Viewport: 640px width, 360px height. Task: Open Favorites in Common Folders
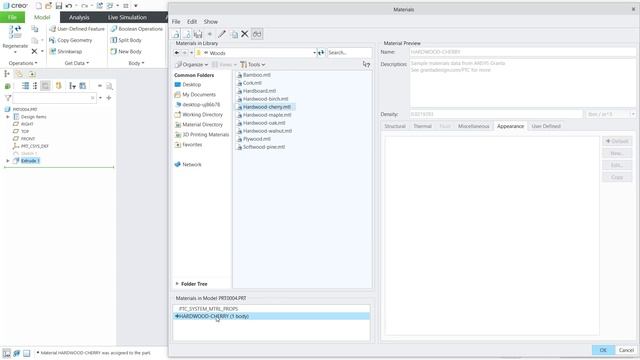[x=188, y=144]
